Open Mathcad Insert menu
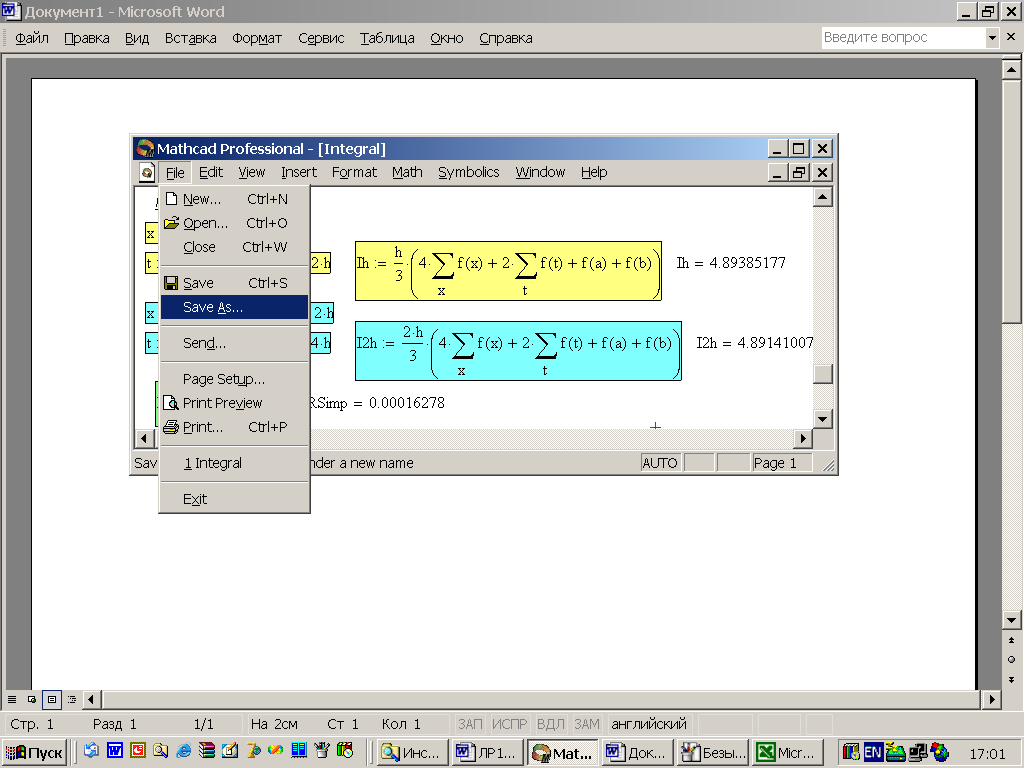The image size is (1024, 768). 299,172
